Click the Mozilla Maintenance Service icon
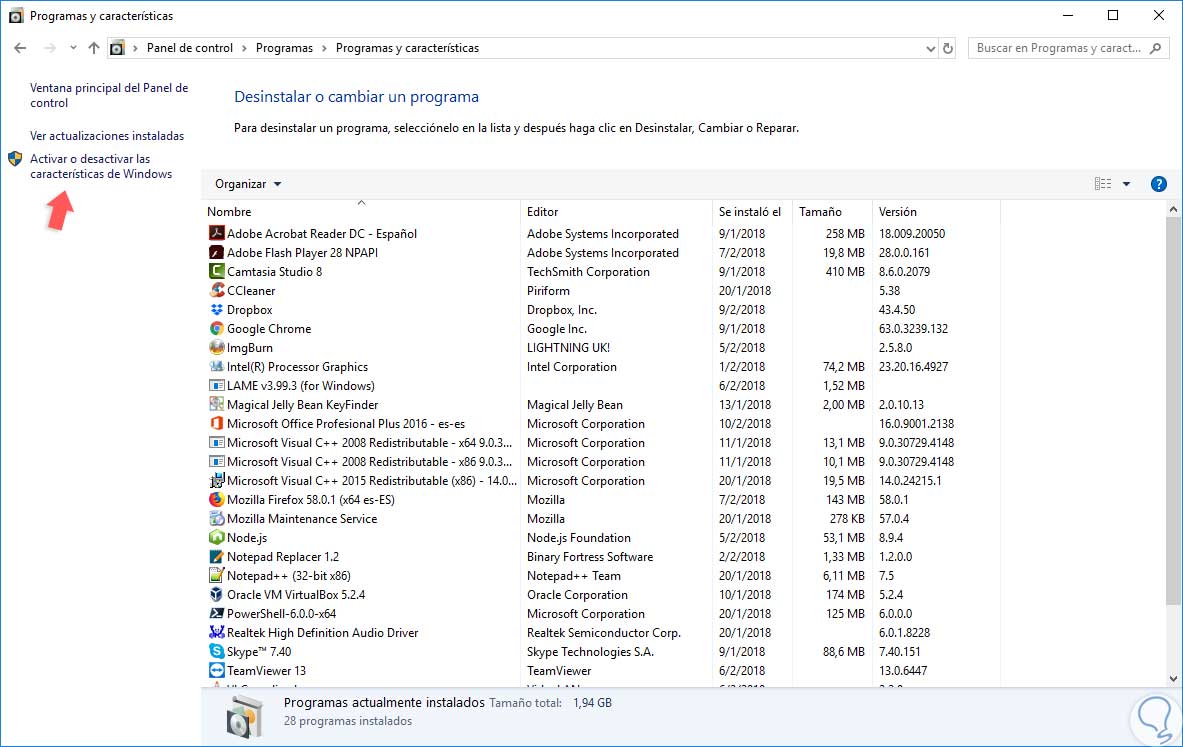Screen dimensions: 1183x747 pos(217,518)
